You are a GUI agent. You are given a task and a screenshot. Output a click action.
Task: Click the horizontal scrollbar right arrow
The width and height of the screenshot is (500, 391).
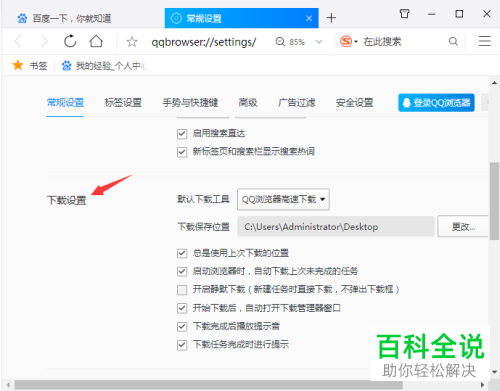(x=482, y=385)
